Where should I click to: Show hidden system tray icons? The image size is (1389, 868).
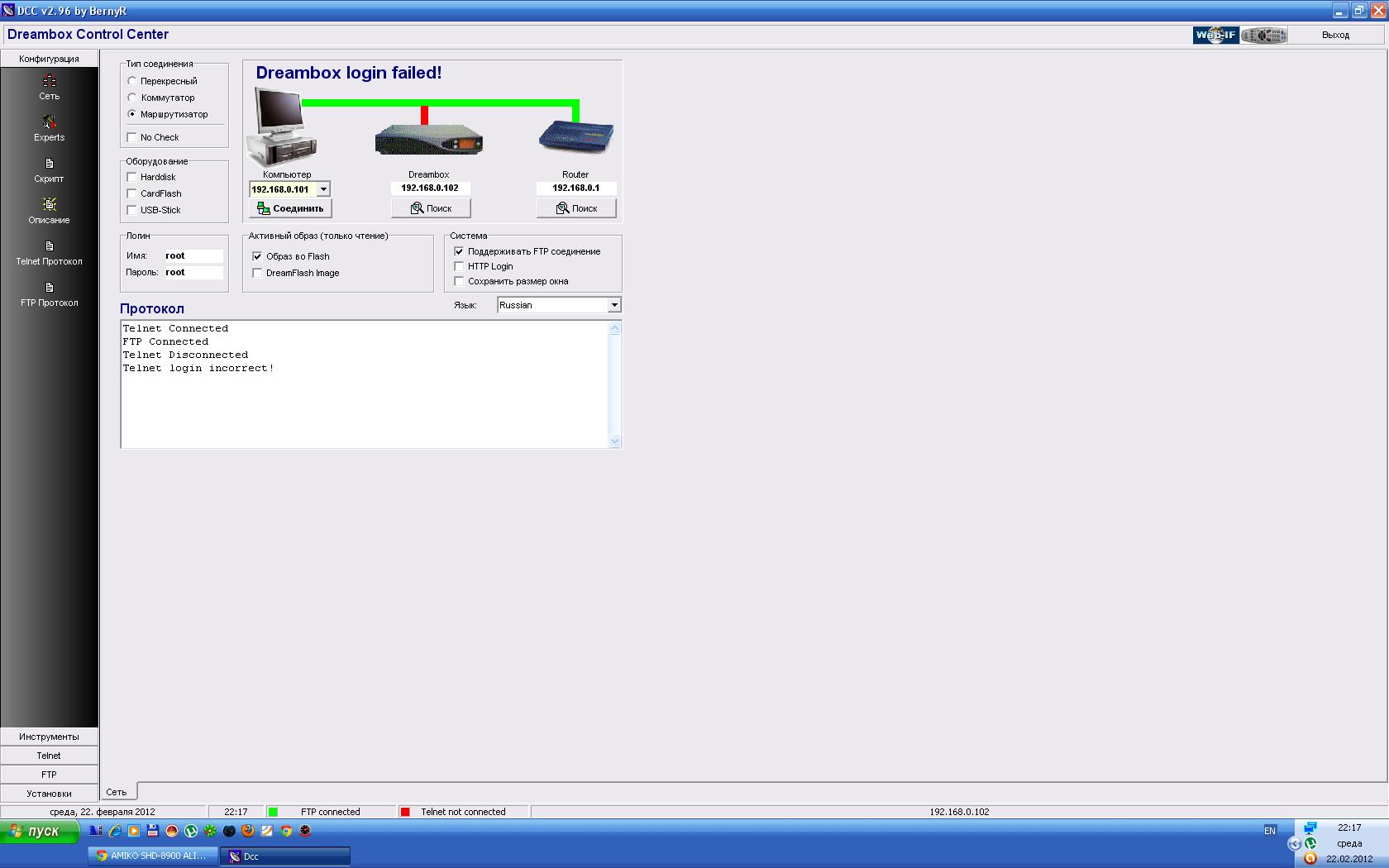click(x=1295, y=843)
